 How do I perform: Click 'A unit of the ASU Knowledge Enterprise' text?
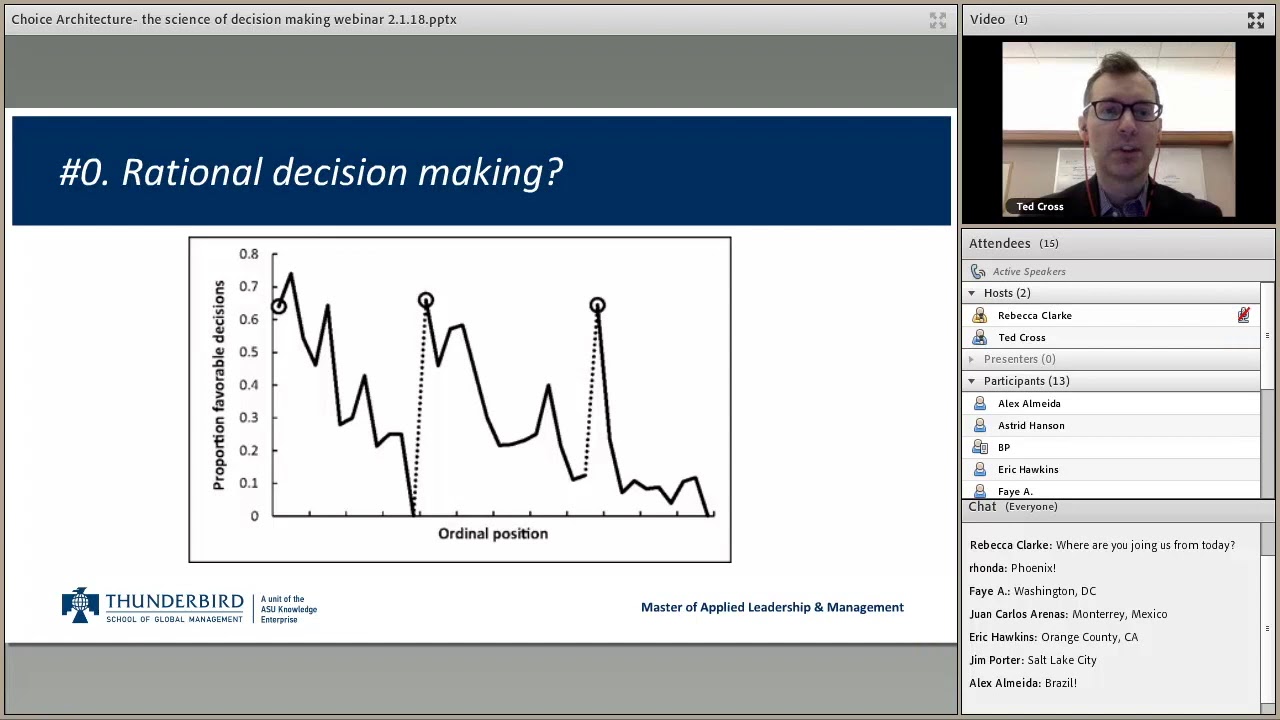coord(289,609)
